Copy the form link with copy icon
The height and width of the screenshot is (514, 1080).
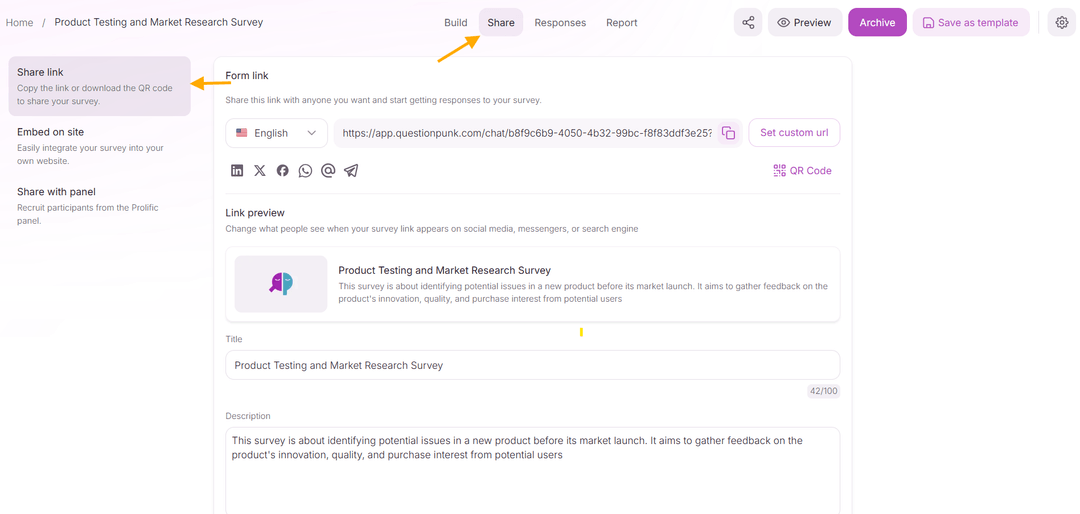(x=729, y=133)
